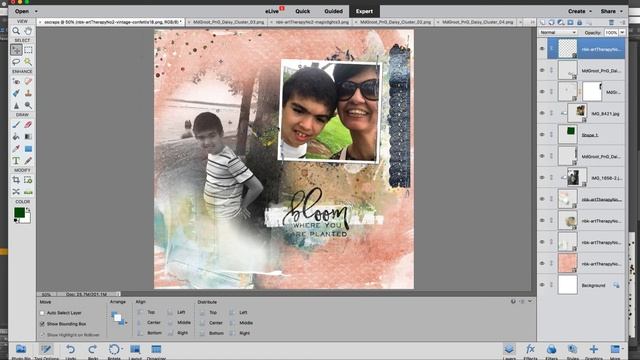Select the Zoom tool
This screenshot has height=360, width=640.
tap(16, 31)
